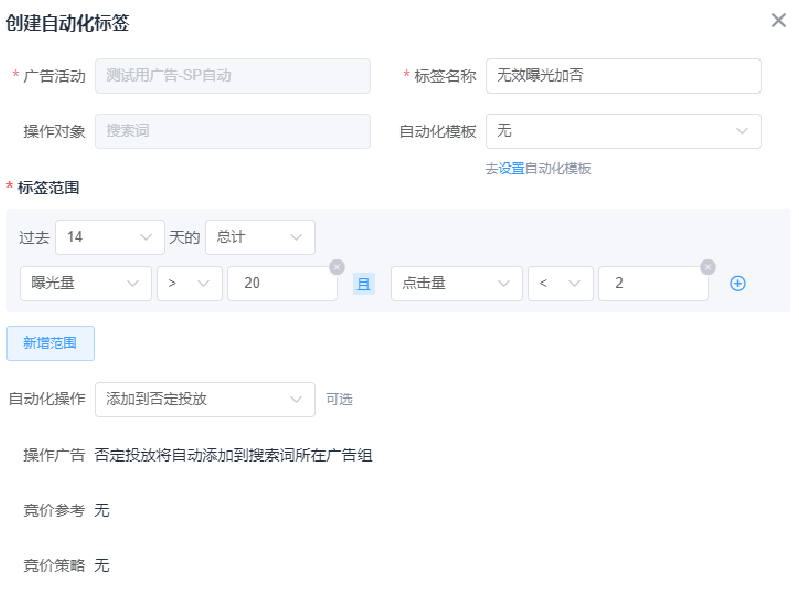Click the 点击量 value field showing 2
The width and height of the screenshot is (799, 594).
pyautogui.click(x=653, y=283)
